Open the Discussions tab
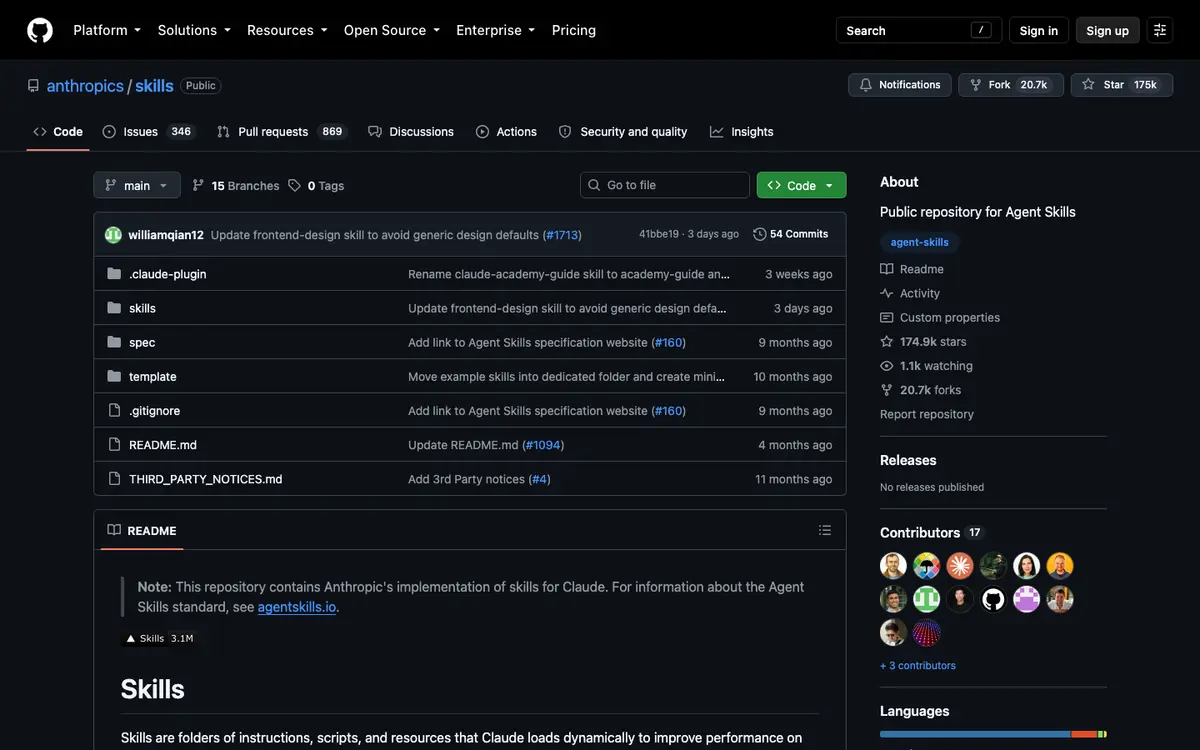 pos(411,132)
